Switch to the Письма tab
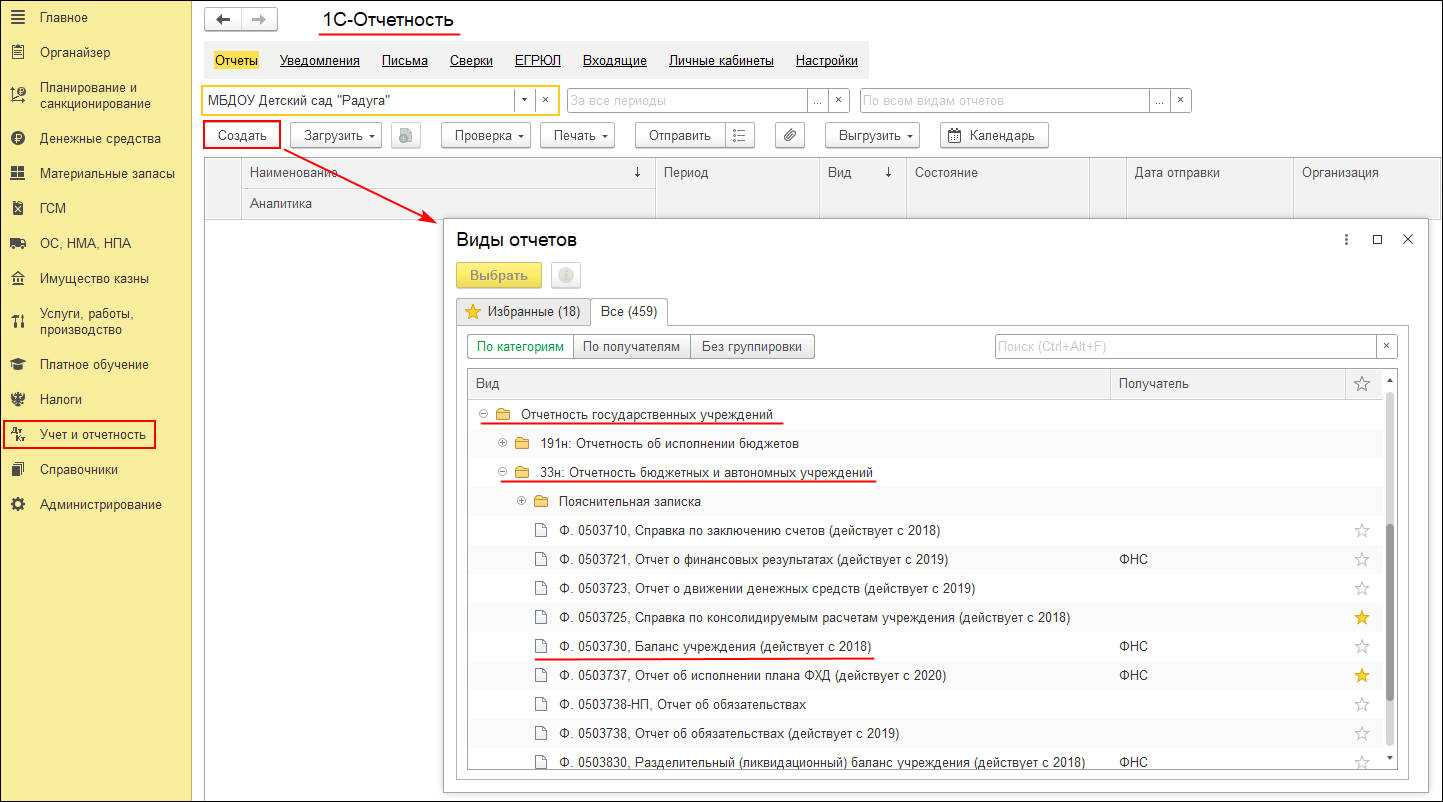Image resolution: width=1443 pixels, height=802 pixels. 405,60
